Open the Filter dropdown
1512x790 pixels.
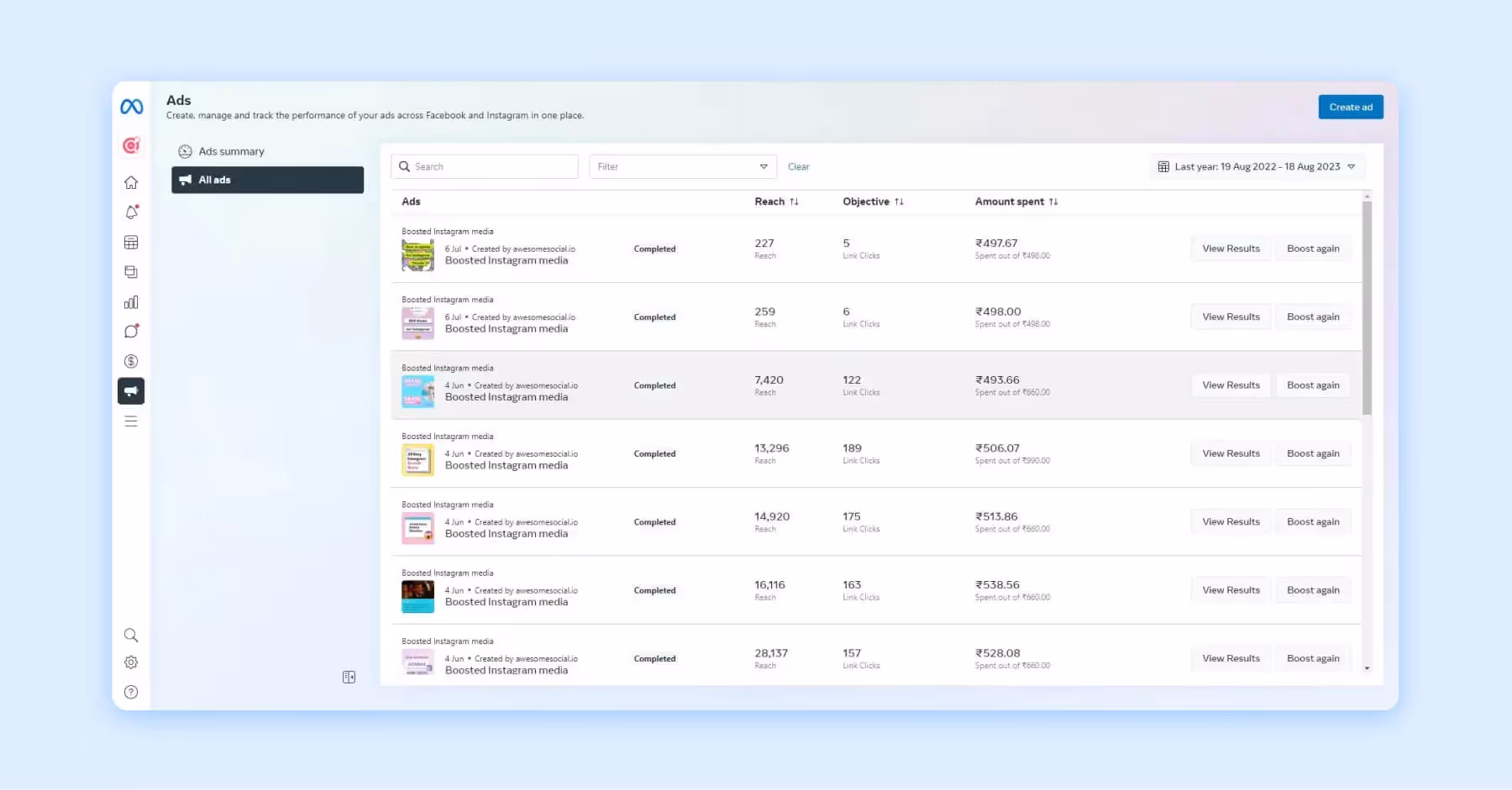[x=682, y=166]
